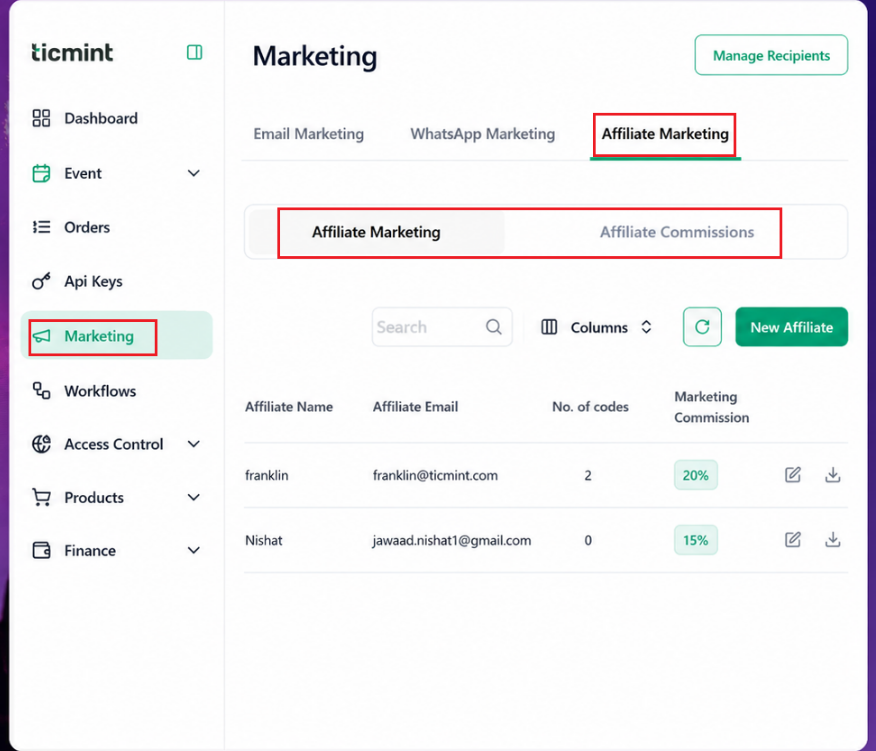876x751 pixels.
Task: Click franklin@ticmint.com email cell
Action: pos(435,476)
